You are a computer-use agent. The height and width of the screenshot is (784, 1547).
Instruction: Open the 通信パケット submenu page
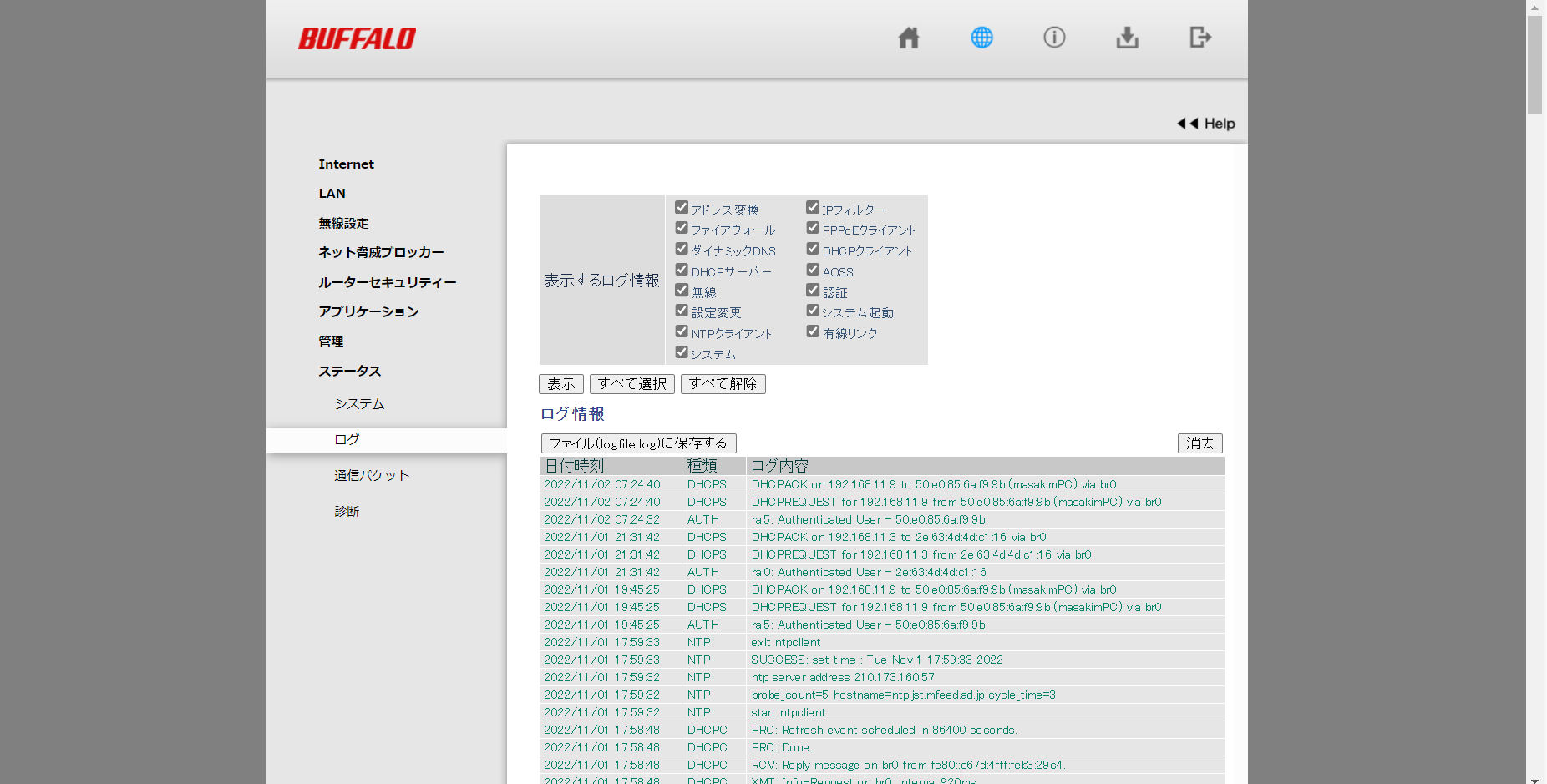tap(372, 475)
